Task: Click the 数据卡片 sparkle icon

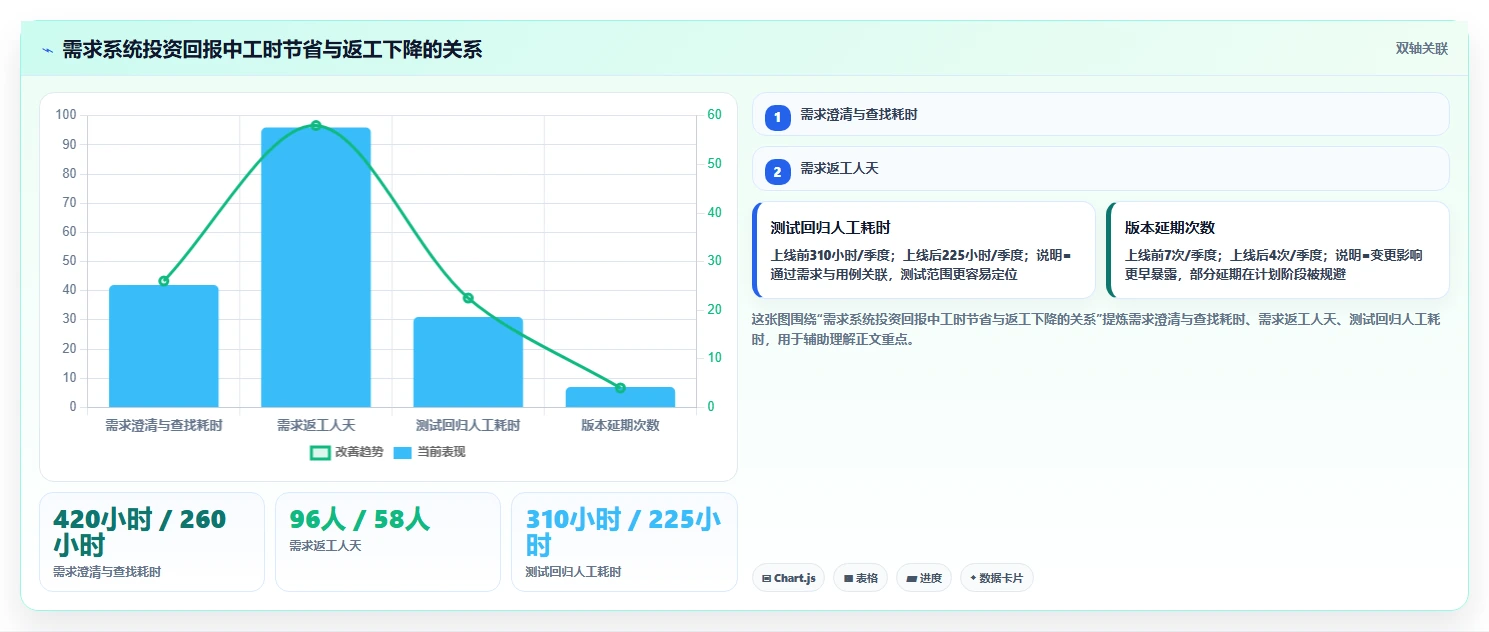Action: pos(973,578)
